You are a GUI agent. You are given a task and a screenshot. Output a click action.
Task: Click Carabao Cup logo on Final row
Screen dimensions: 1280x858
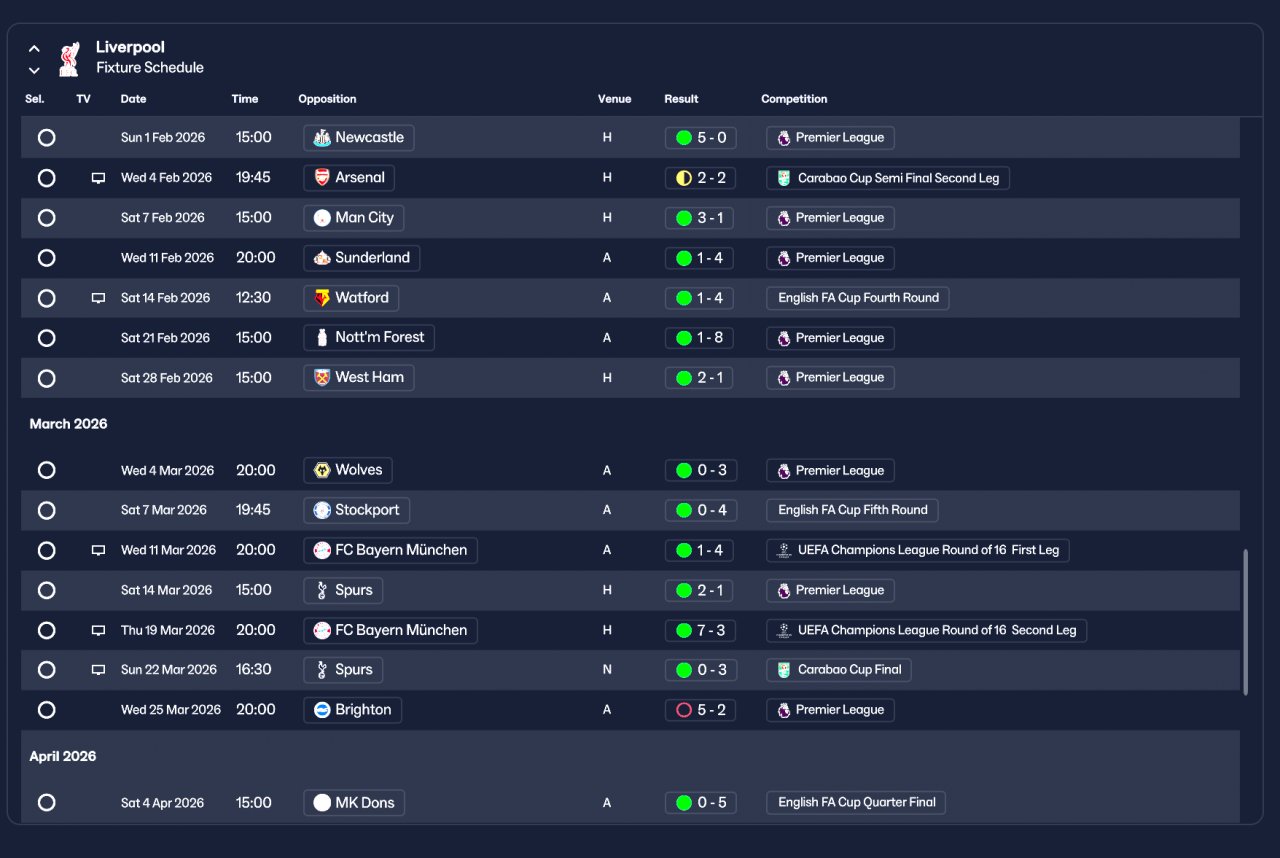click(784, 670)
